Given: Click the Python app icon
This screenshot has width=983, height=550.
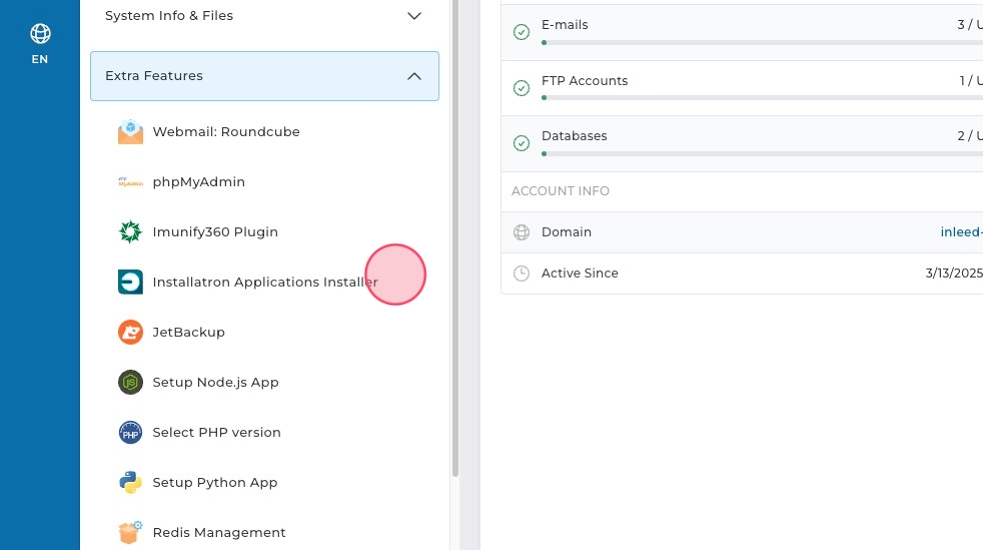Looking at the screenshot, I should (130, 482).
